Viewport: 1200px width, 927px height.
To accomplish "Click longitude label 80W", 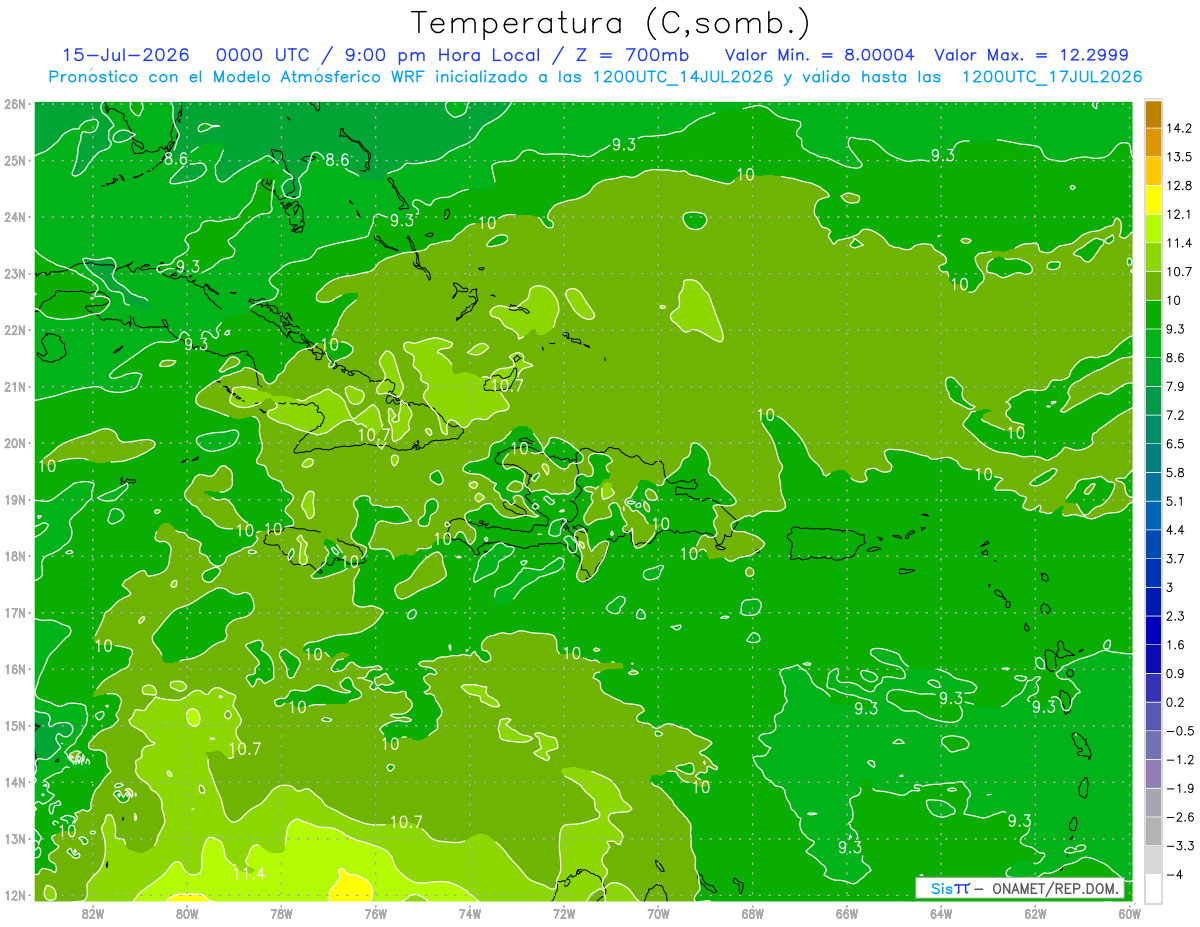I will (x=186, y=912).
